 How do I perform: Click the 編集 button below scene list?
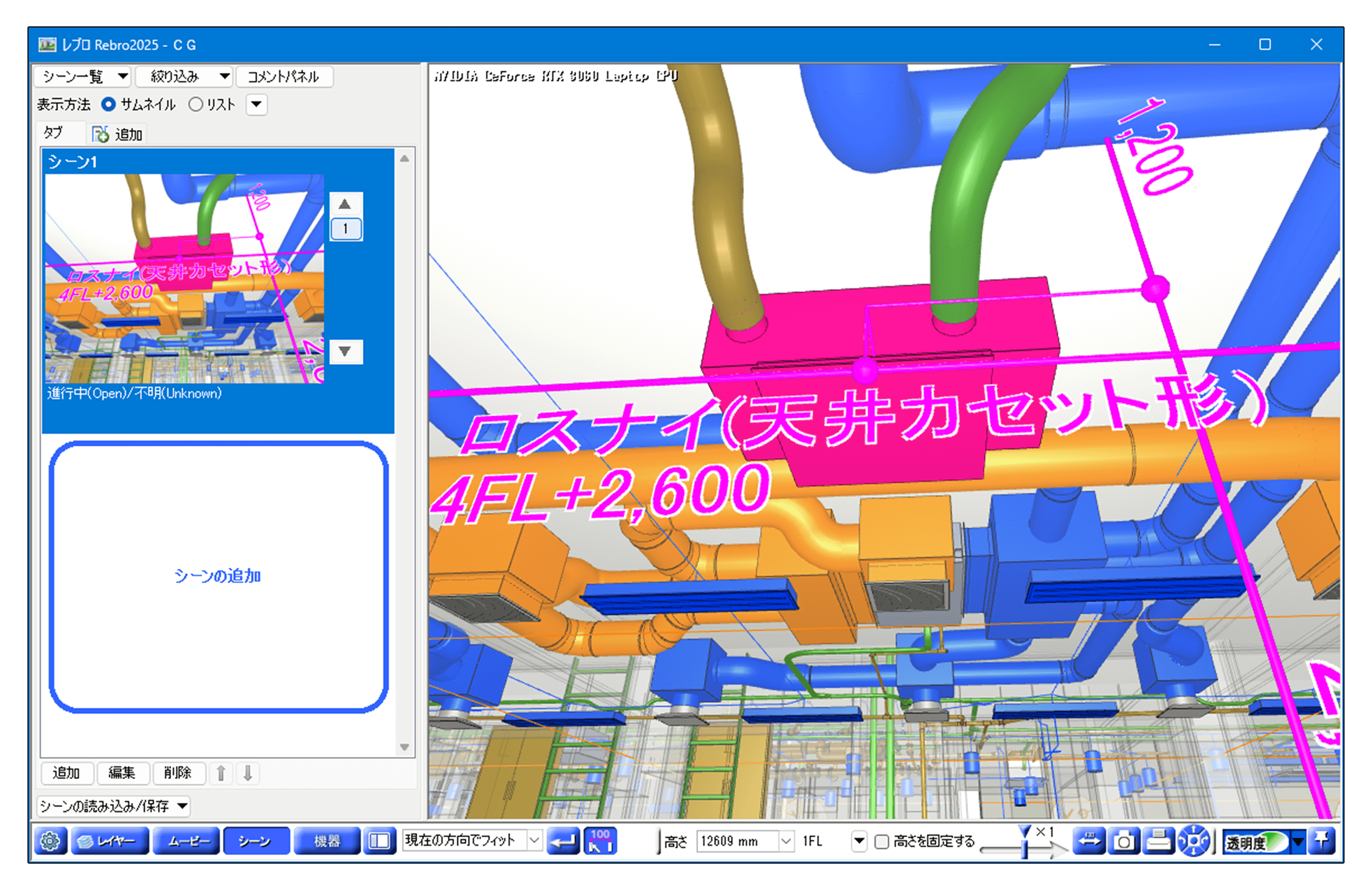tap(122, 773)
